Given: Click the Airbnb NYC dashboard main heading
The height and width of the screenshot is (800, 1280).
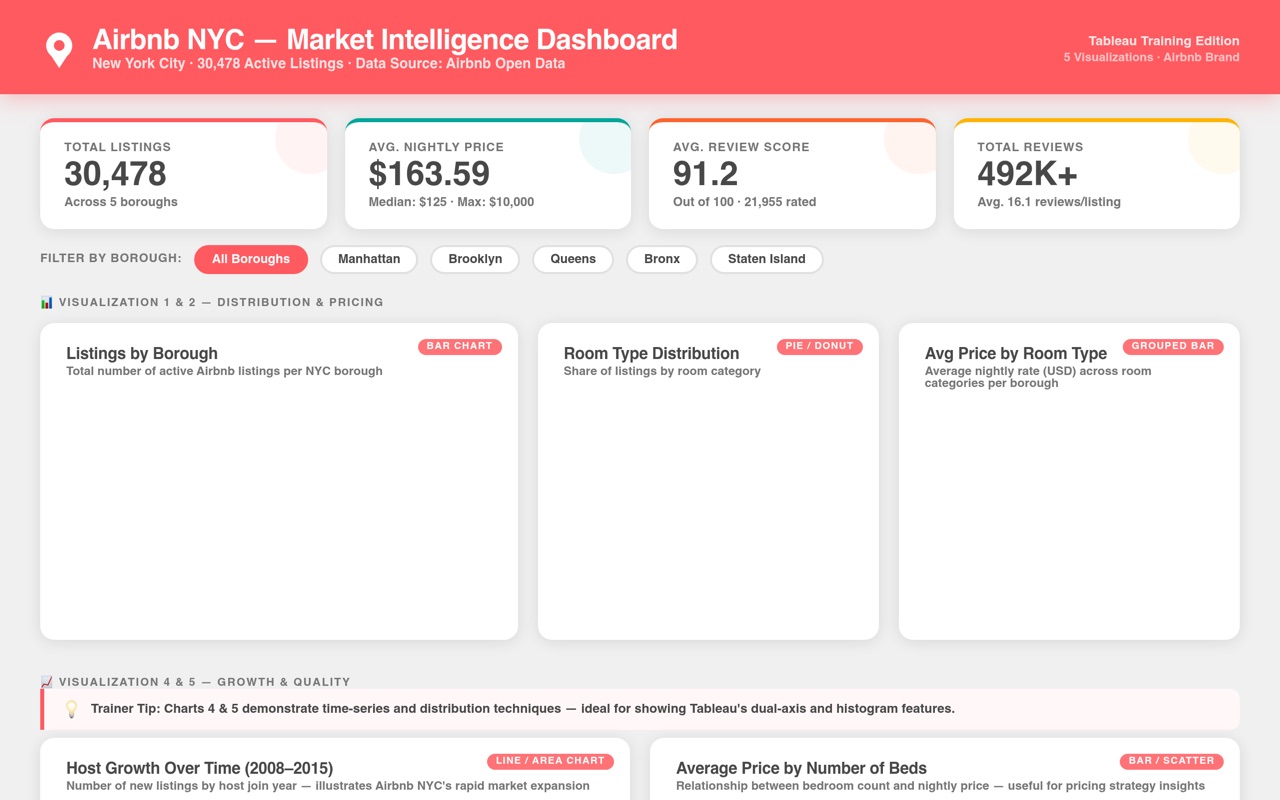Looking at the screenshot, I should point(385,40).
